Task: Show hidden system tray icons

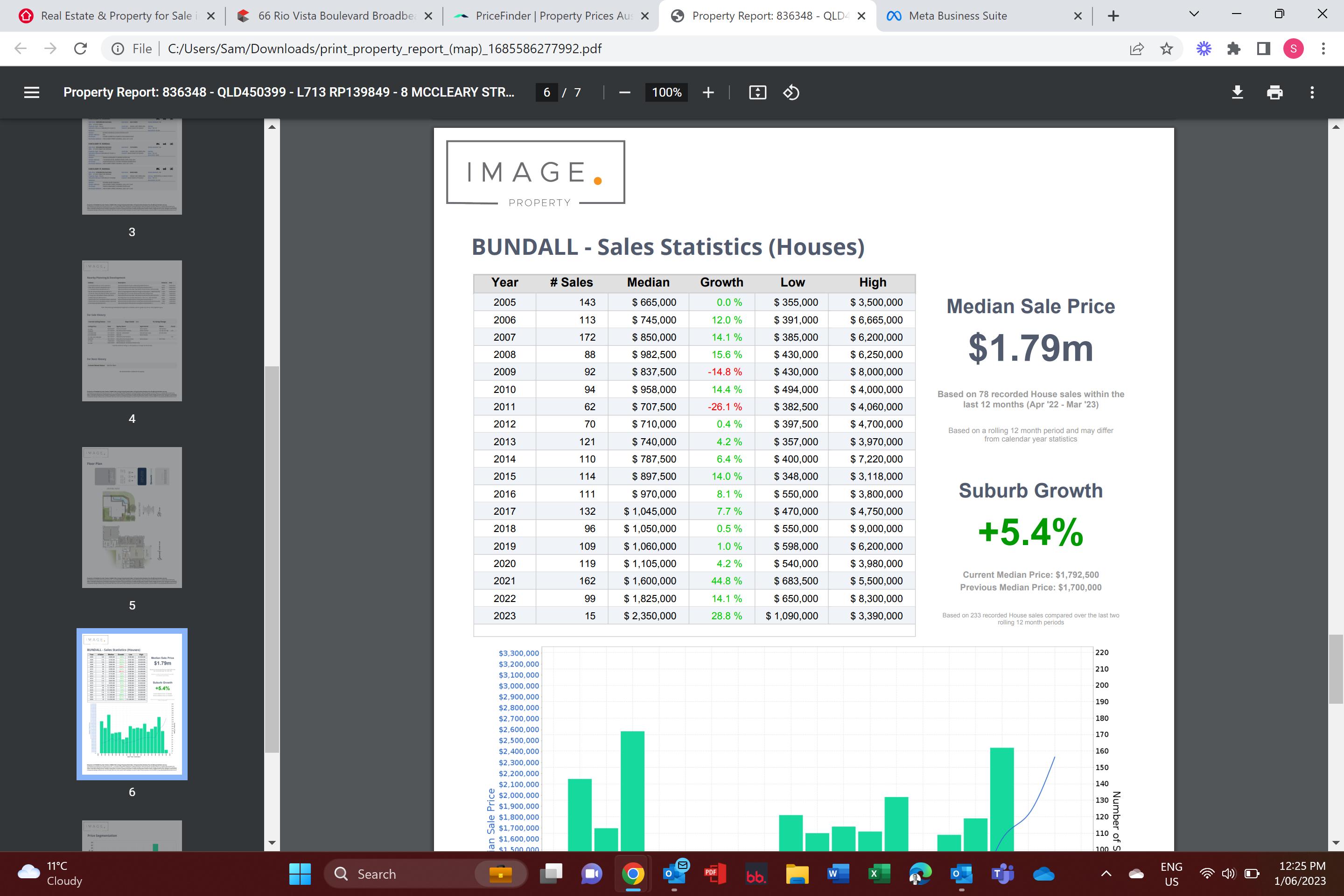Action: pyautogui.click(x=1106, y=873)
